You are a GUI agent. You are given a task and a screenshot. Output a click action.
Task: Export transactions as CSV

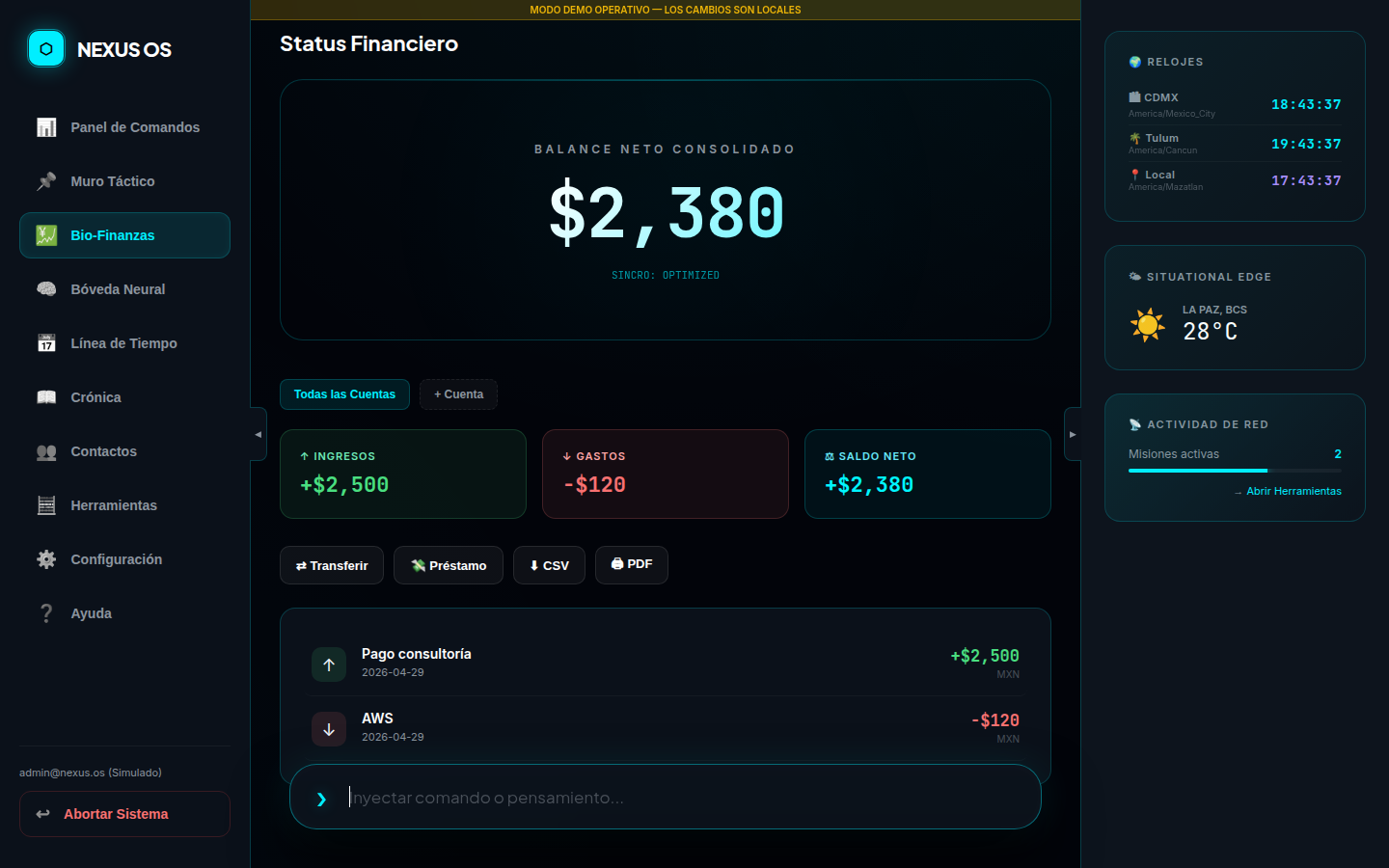(x=549, y=565)
